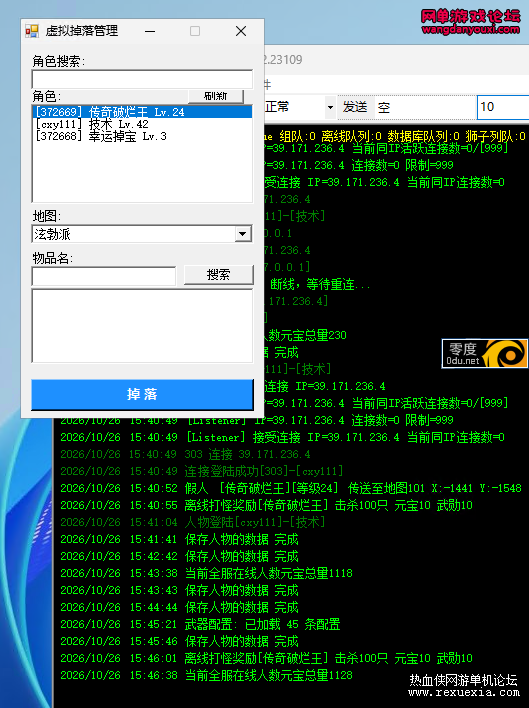Viewport: 529px width, 708px height.
Task: Click the 角色搜索 text field
Action: tap(142, 79)
